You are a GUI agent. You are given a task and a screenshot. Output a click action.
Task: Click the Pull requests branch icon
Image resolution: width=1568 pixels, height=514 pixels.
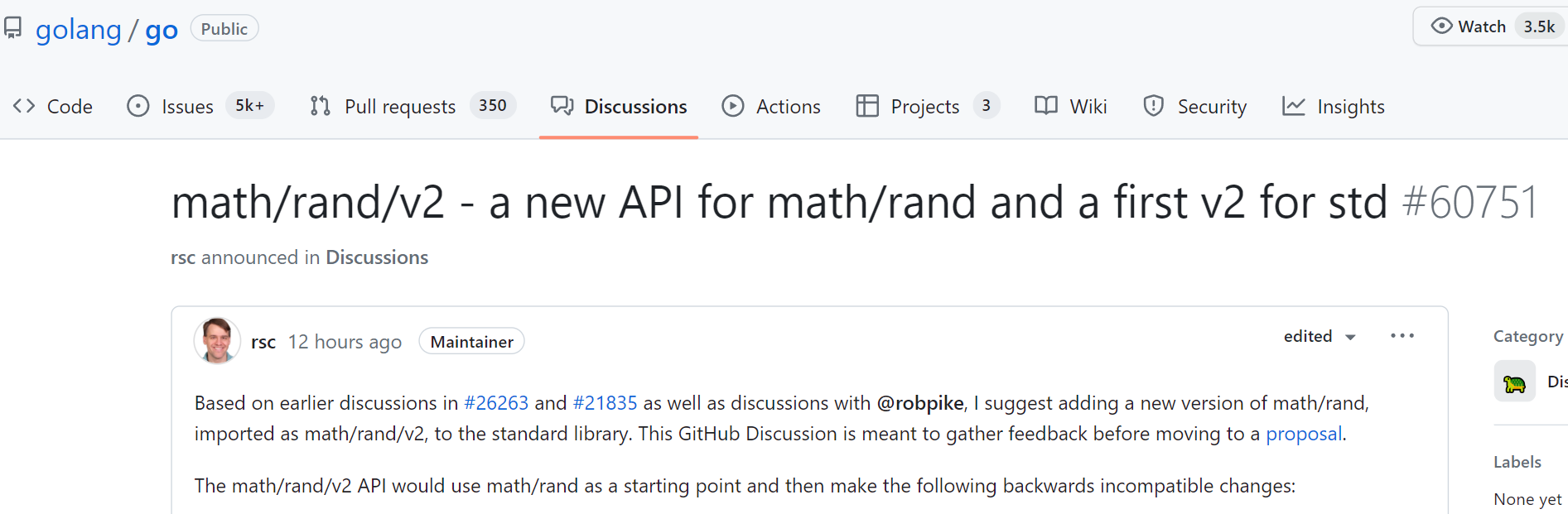pos(320,106)
